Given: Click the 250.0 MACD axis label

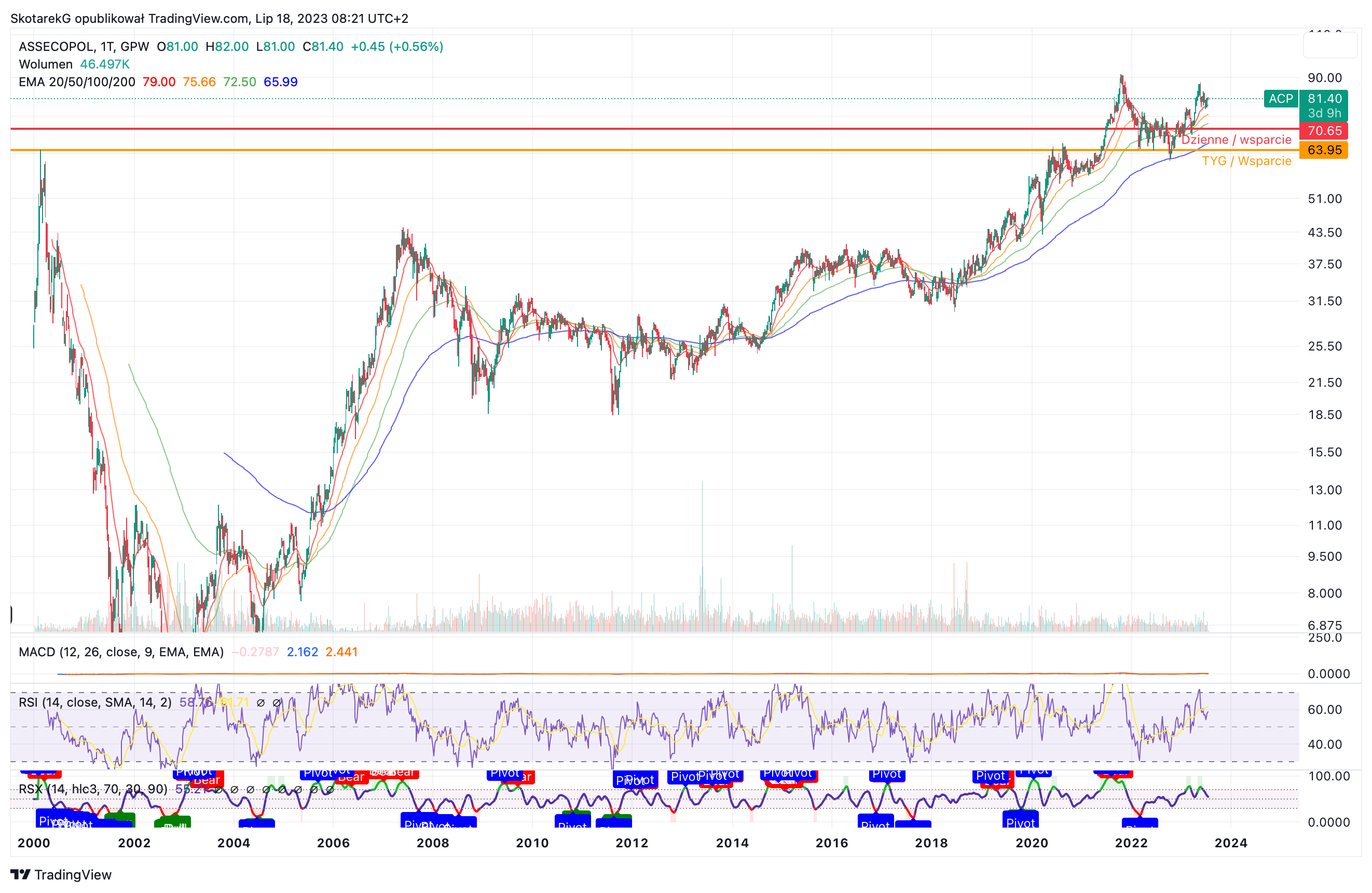Looking at the screenshot, I should [1325, 638].
